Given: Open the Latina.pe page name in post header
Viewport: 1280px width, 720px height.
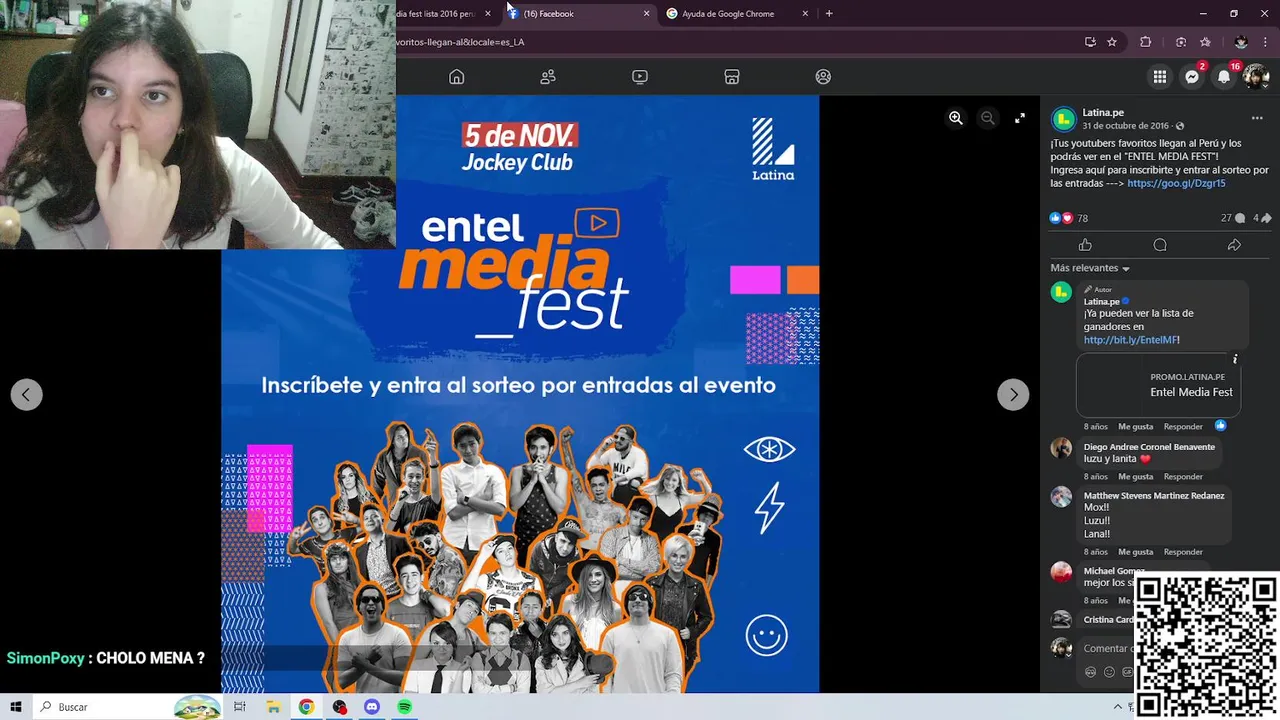Looking at the screenshot, I should [x=1103, y=113].
